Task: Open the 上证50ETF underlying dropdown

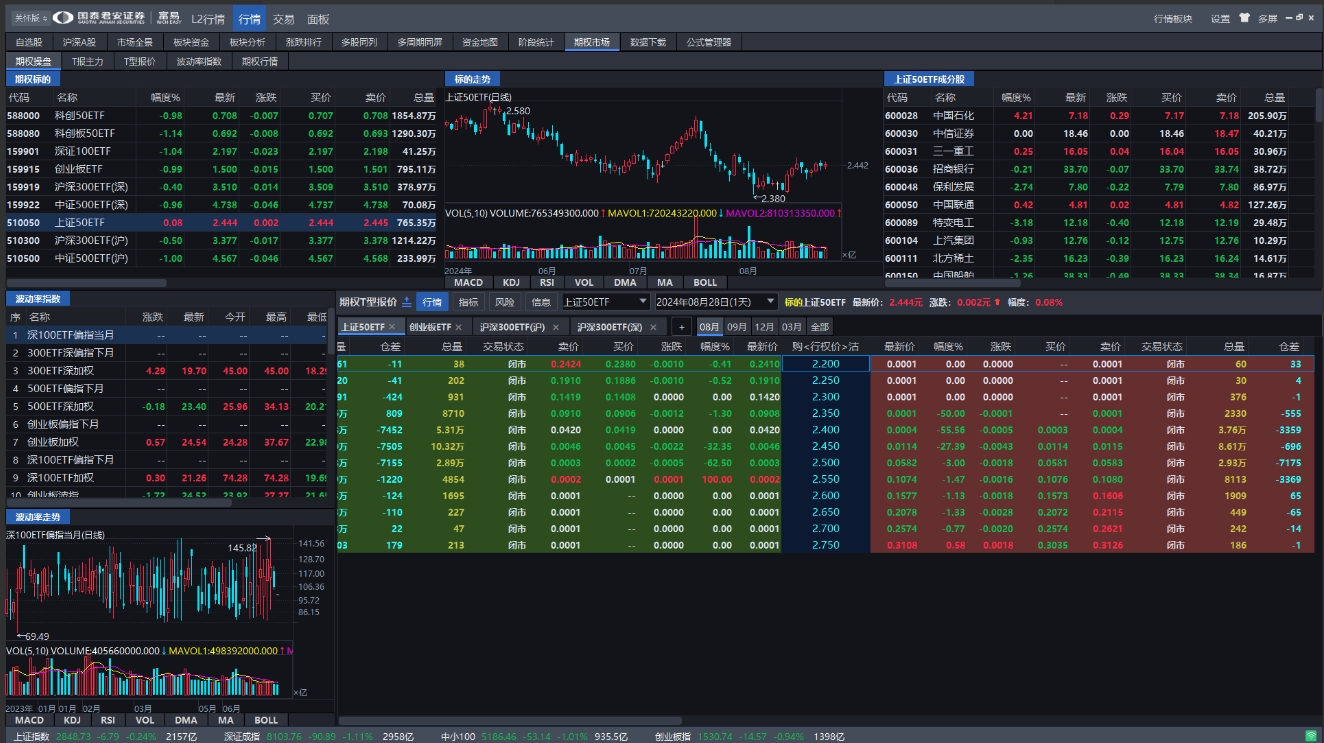Action: pyautogui.click(x=605, y=302)
